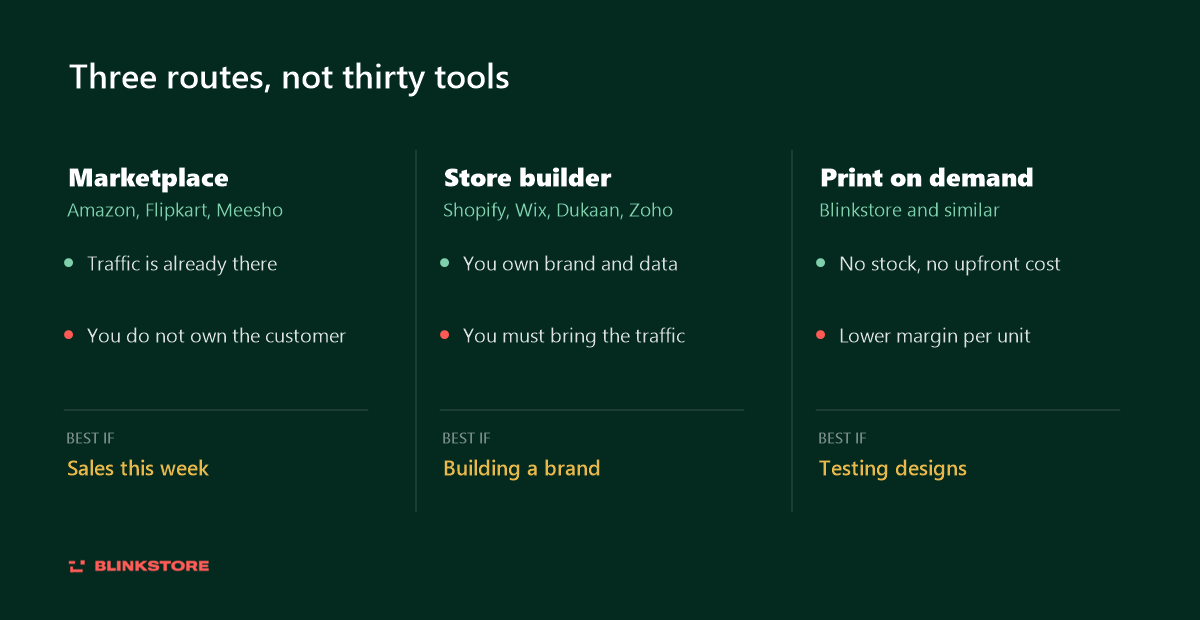Click BEST IF label above 'Sales this week'

[90, 438]
